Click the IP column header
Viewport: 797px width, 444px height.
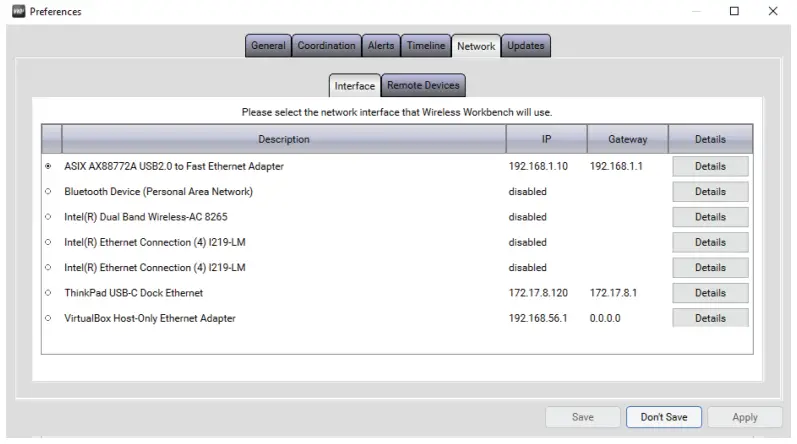546,139
